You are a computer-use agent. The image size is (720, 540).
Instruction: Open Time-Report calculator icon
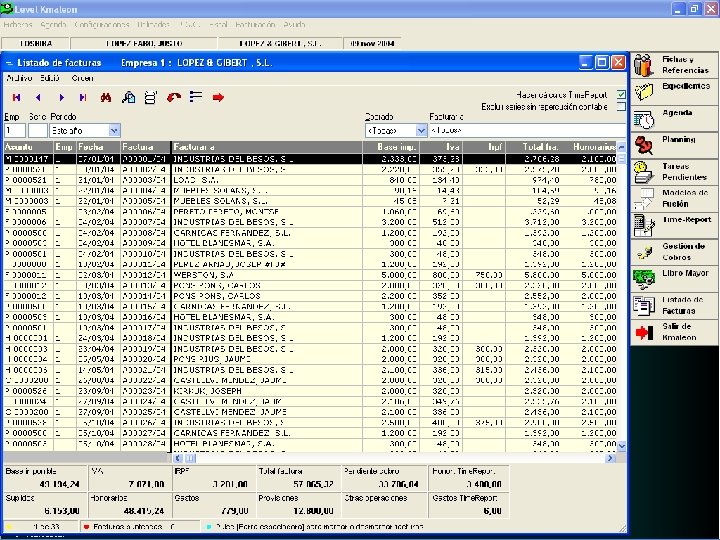tap(644, 225)
